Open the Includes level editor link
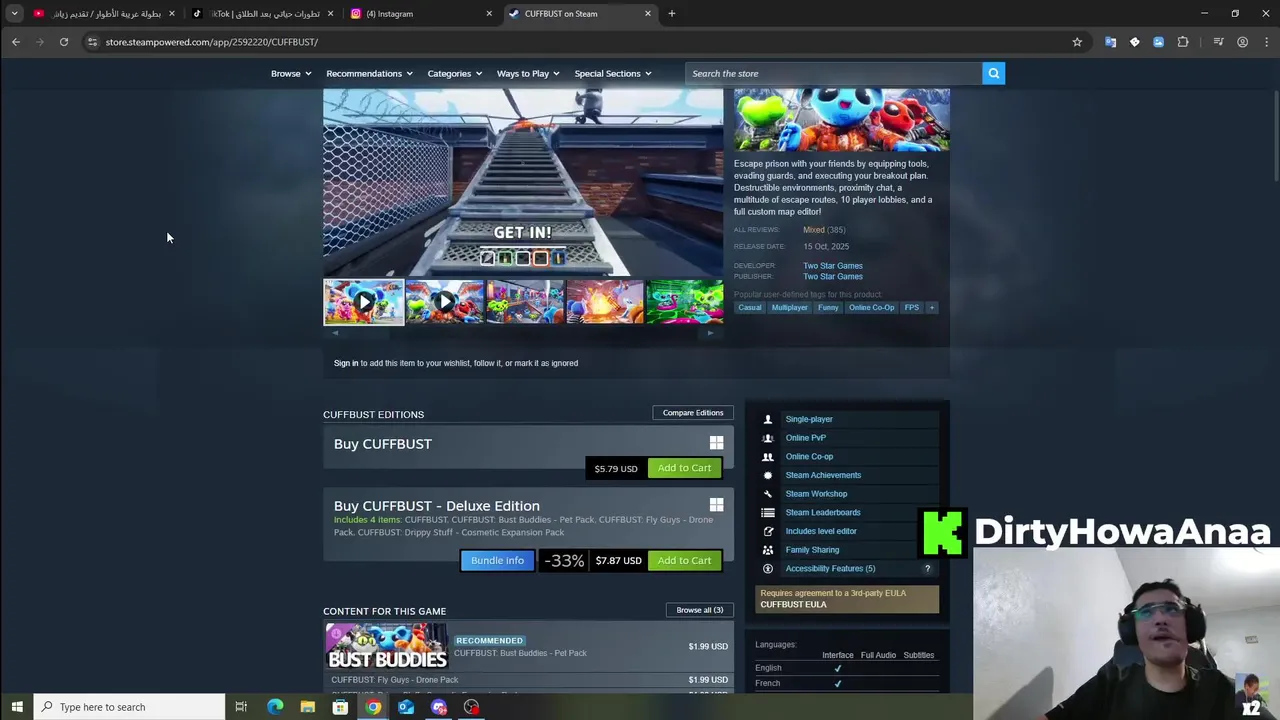Viewport: 1280px width, 720px height. click(x=821, y=531)
